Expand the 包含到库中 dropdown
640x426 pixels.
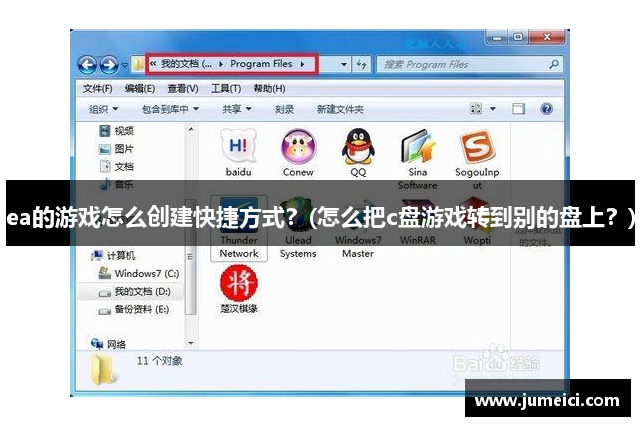coord(170,109)
